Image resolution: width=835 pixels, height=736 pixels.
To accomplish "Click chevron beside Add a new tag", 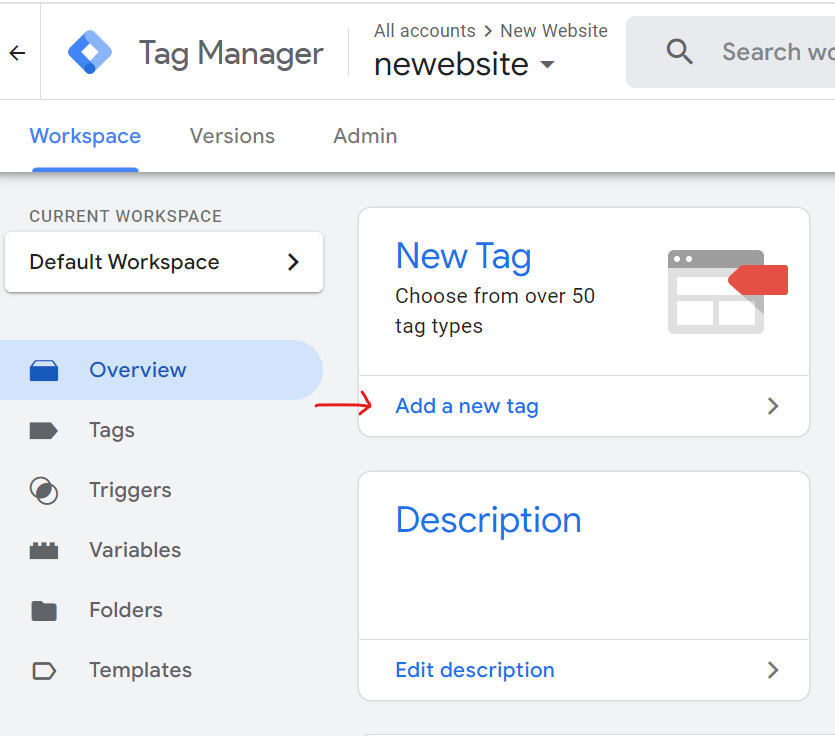I will (x=772, y=406).
